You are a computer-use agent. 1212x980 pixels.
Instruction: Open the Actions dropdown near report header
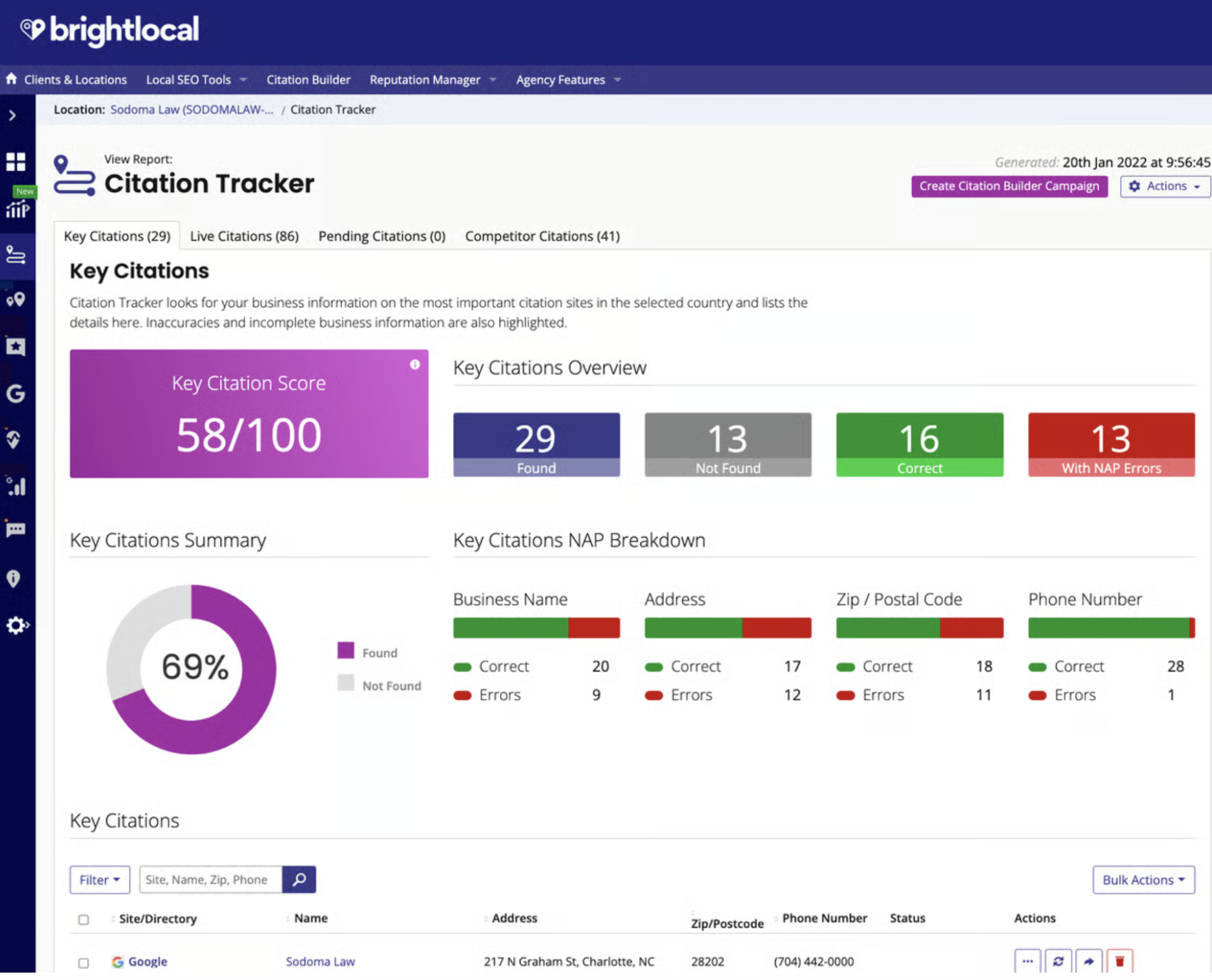point(1165,186)
